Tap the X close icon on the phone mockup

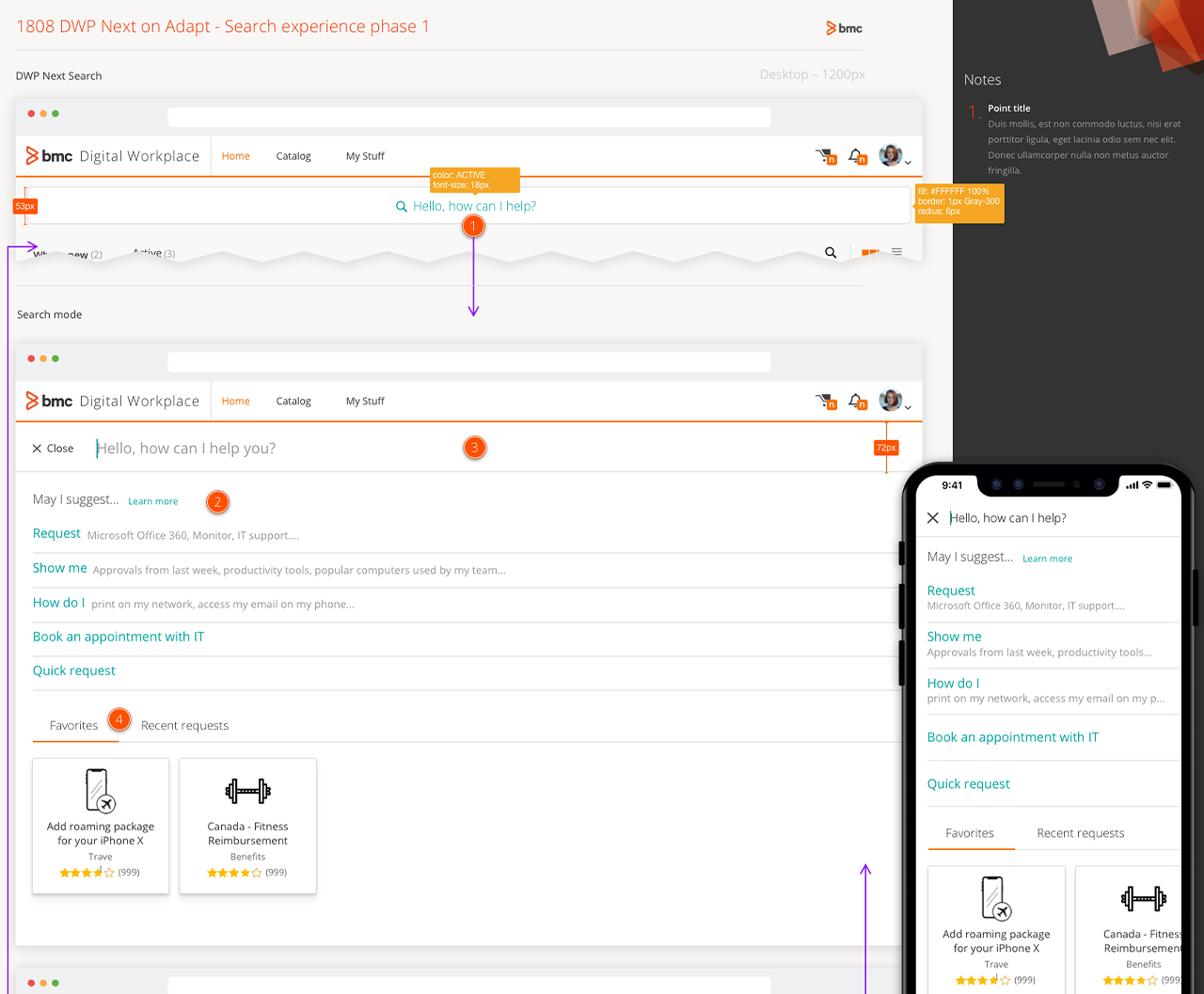[933, 518]
